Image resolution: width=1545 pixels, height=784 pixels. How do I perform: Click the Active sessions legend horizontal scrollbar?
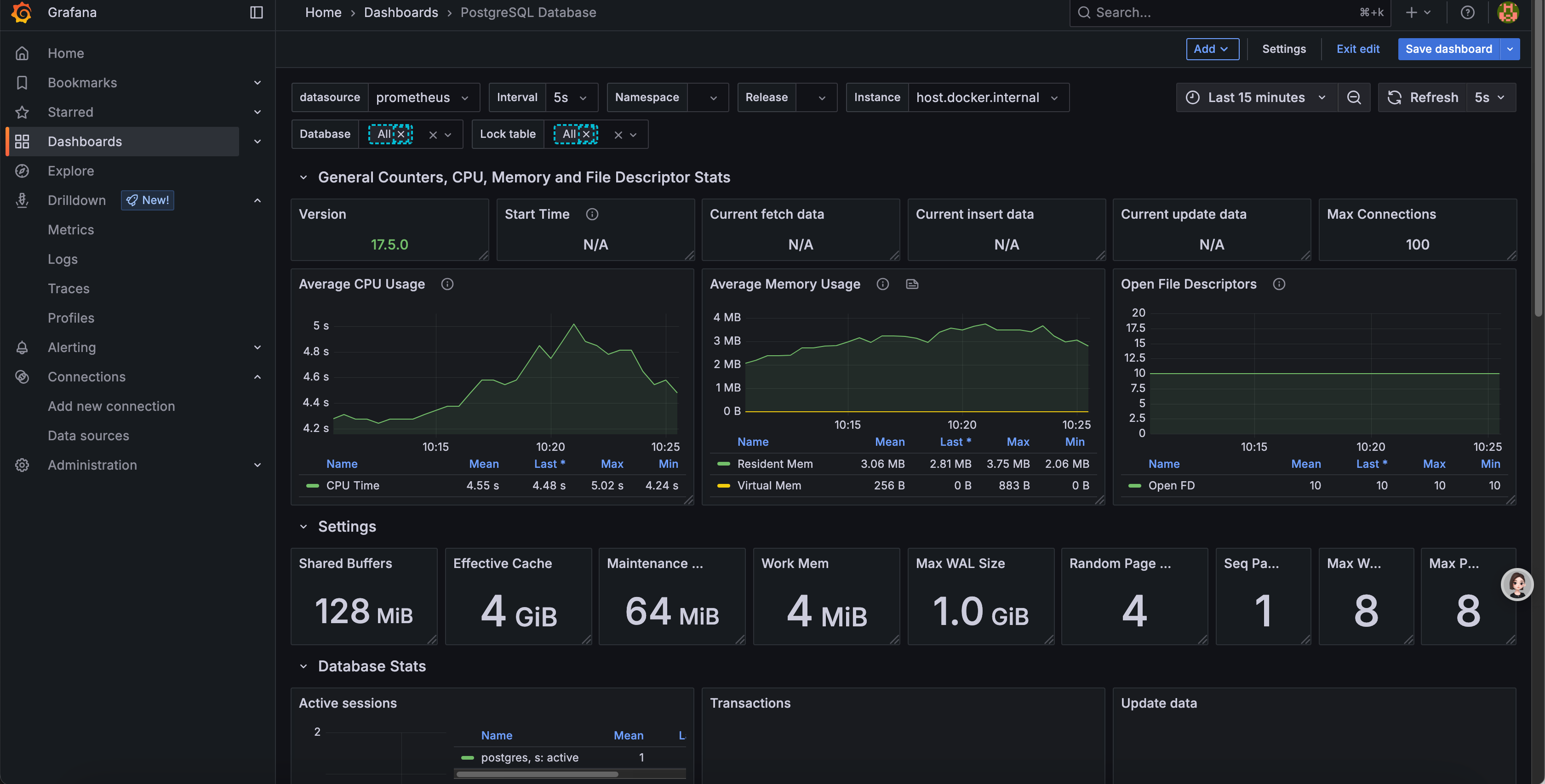(537, 774)
